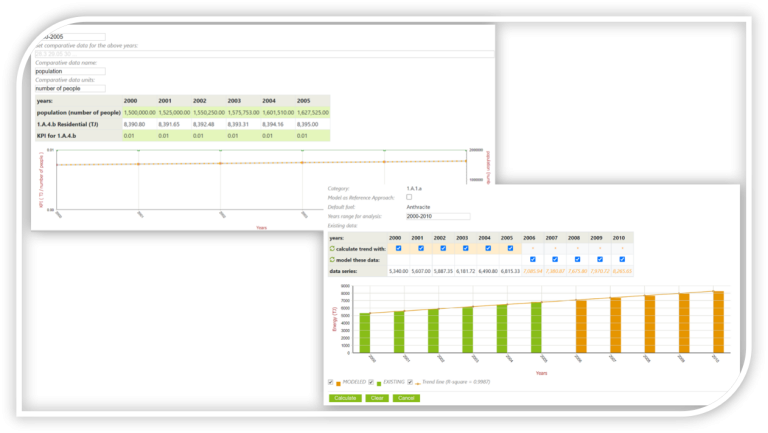Toggle the MODELED series visibility checkbox
The image size is (768, 433).
(331, 382)
